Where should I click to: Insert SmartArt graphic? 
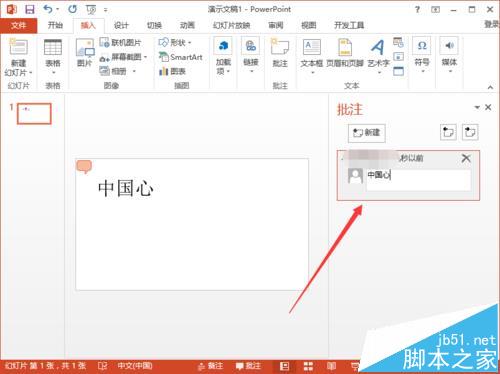point(181,57)
